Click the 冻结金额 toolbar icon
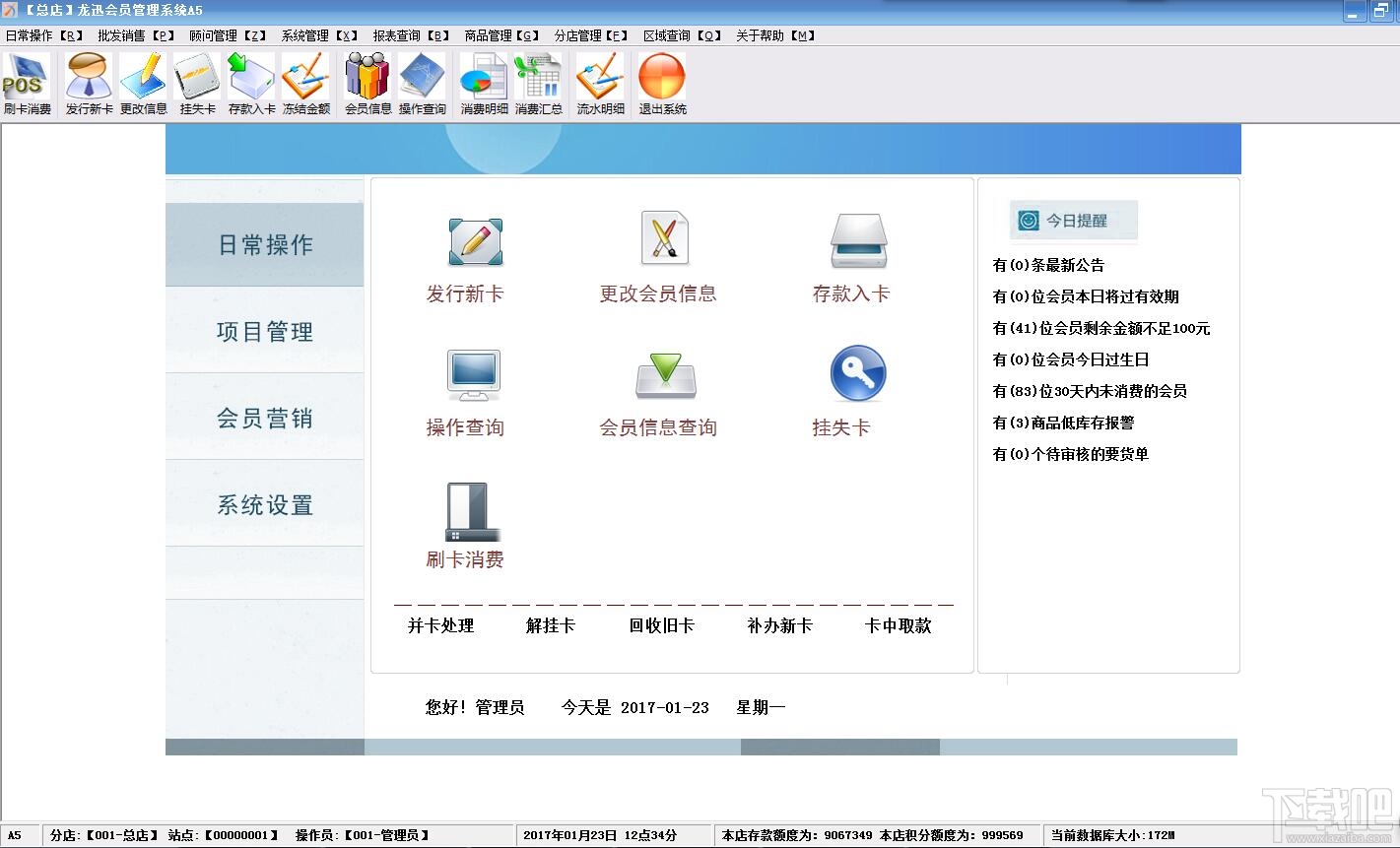1400x848 pixels. coord(305,84)
